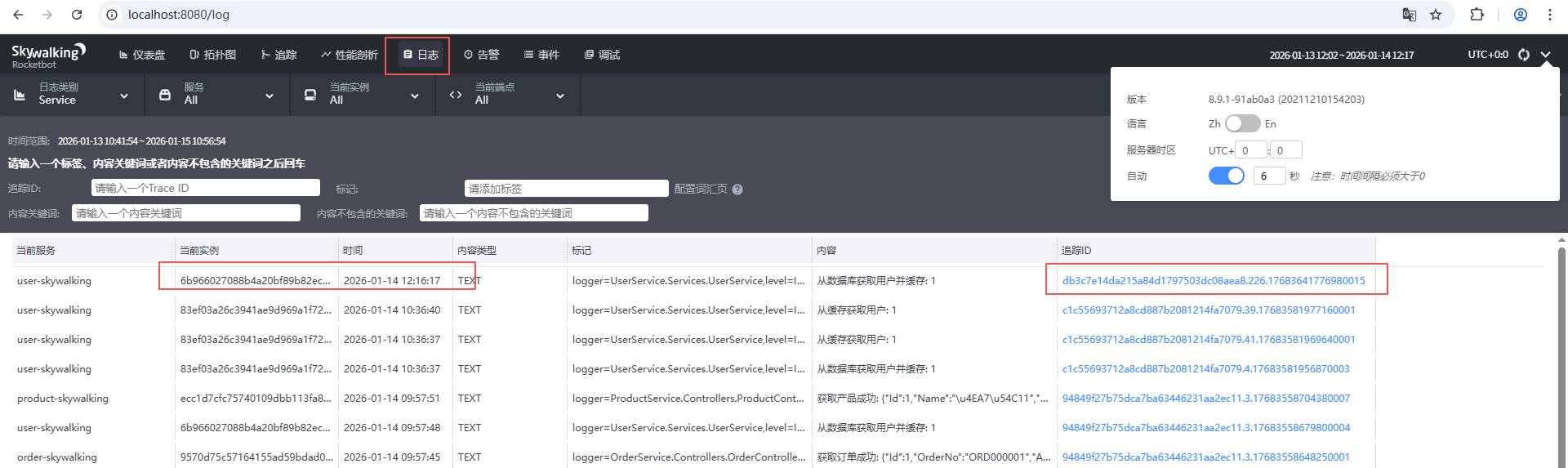Screen dimensions: 1568x468
Task: Click the UTC+0:0 timezone label
Action: [1488, 55]
